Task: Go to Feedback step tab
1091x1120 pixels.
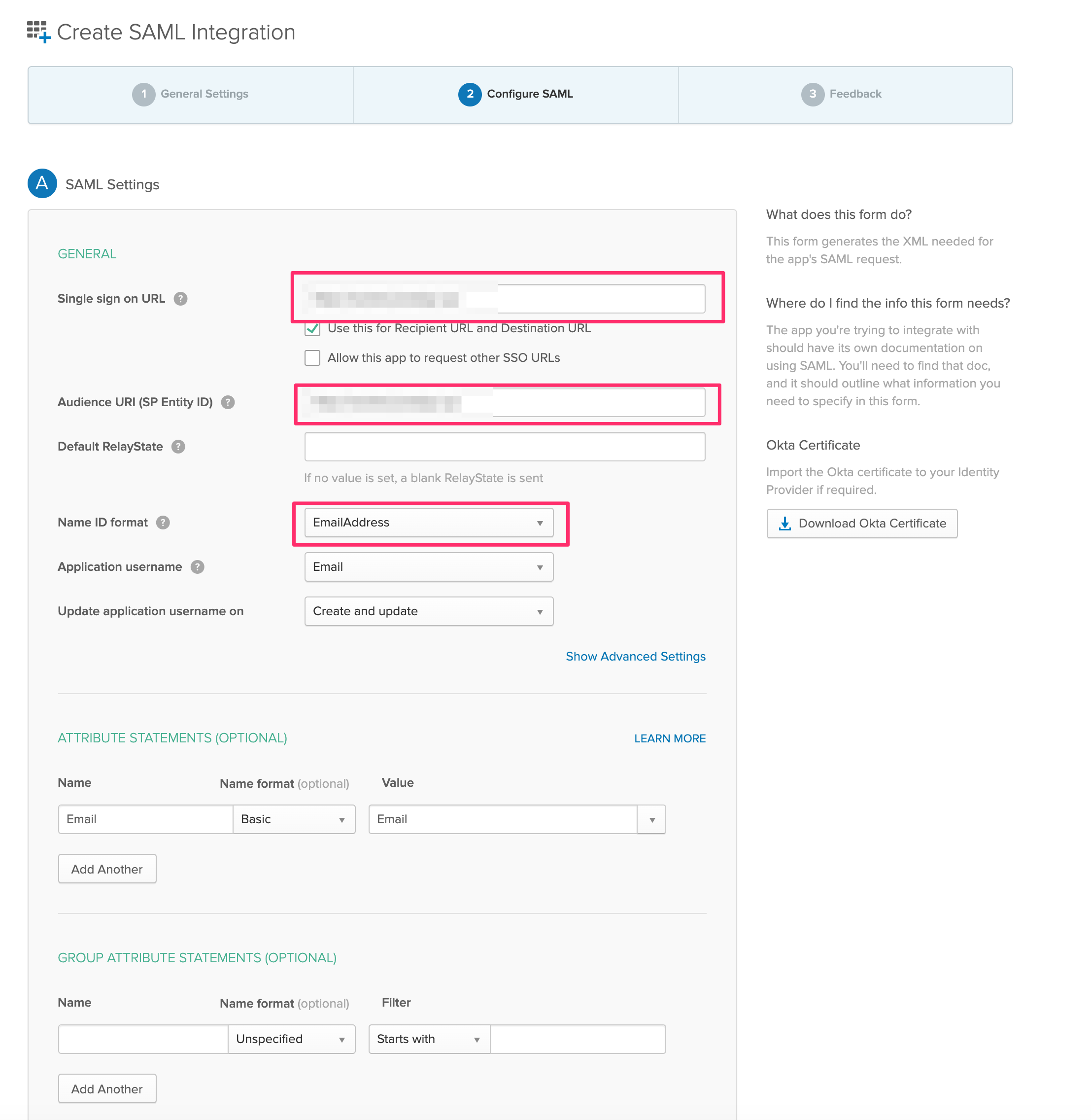Action: pos(841,94)
